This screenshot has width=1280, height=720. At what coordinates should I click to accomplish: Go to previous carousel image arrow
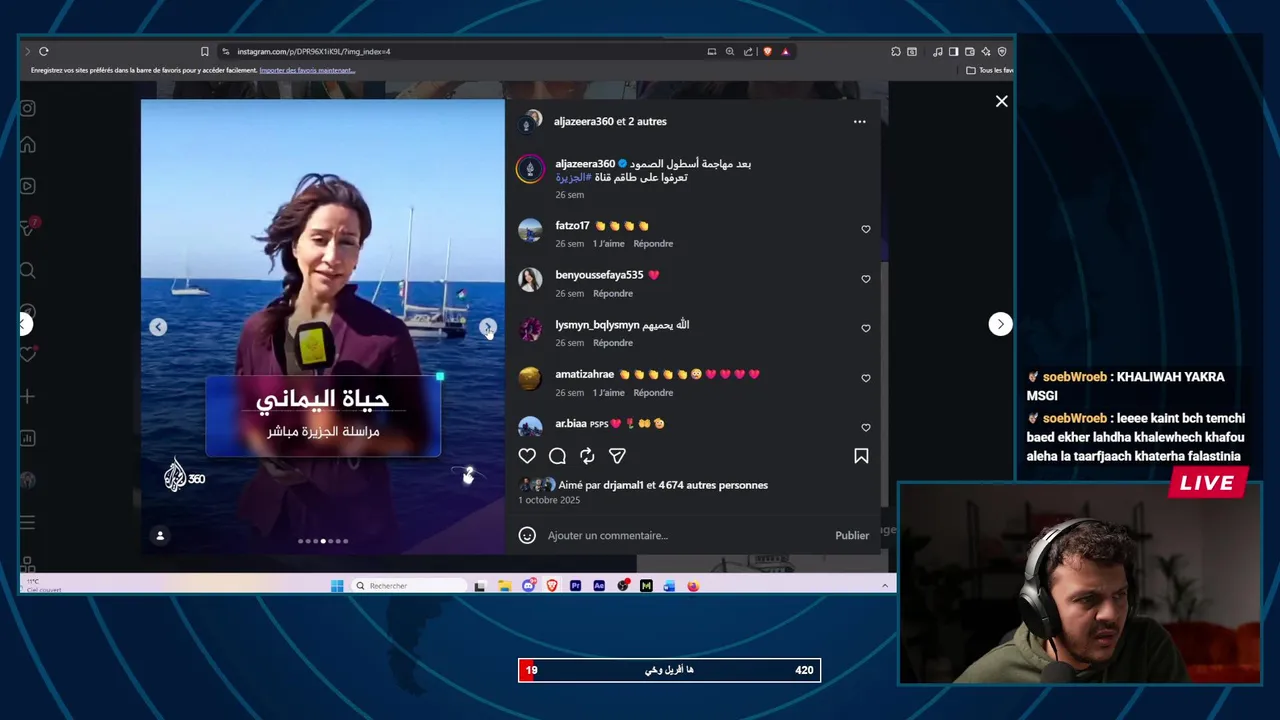[x=158, y=327]
